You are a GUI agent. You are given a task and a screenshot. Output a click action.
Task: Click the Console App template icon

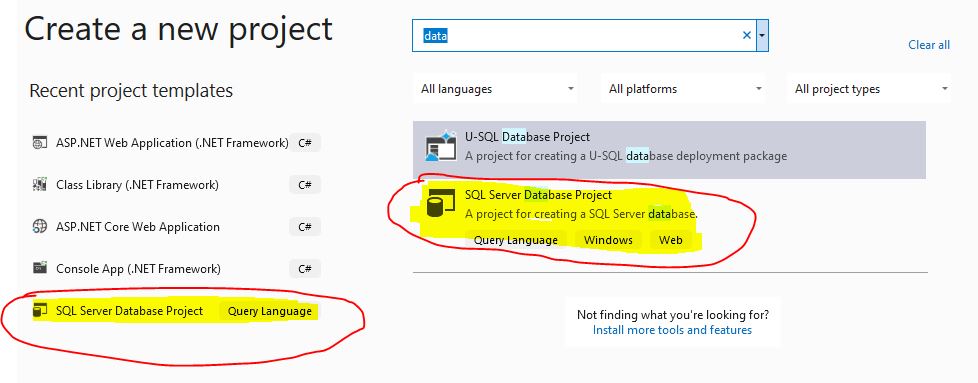(x=39, y=269)
